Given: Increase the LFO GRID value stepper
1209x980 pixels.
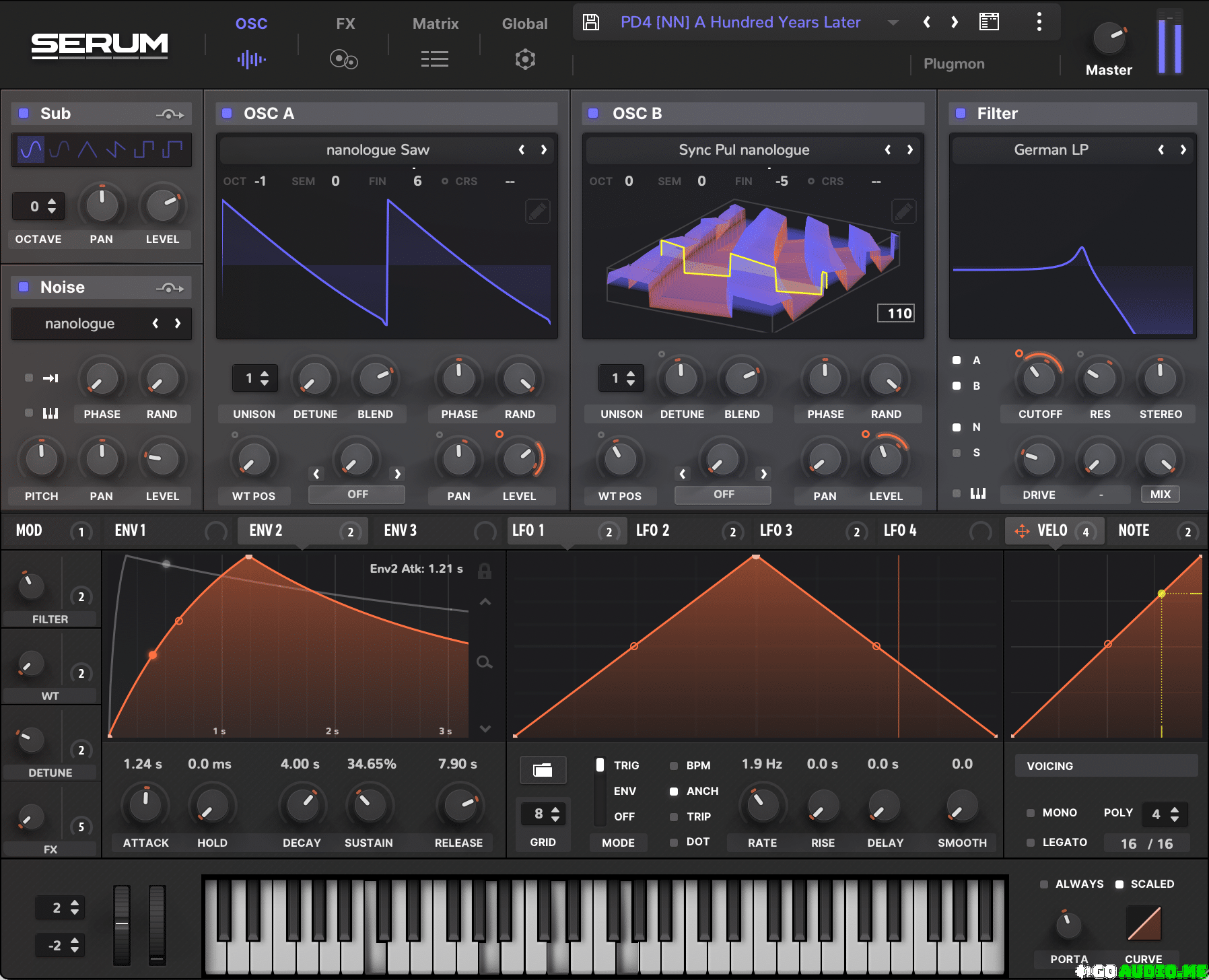Looking at the screenshot, I should point(555,810).
